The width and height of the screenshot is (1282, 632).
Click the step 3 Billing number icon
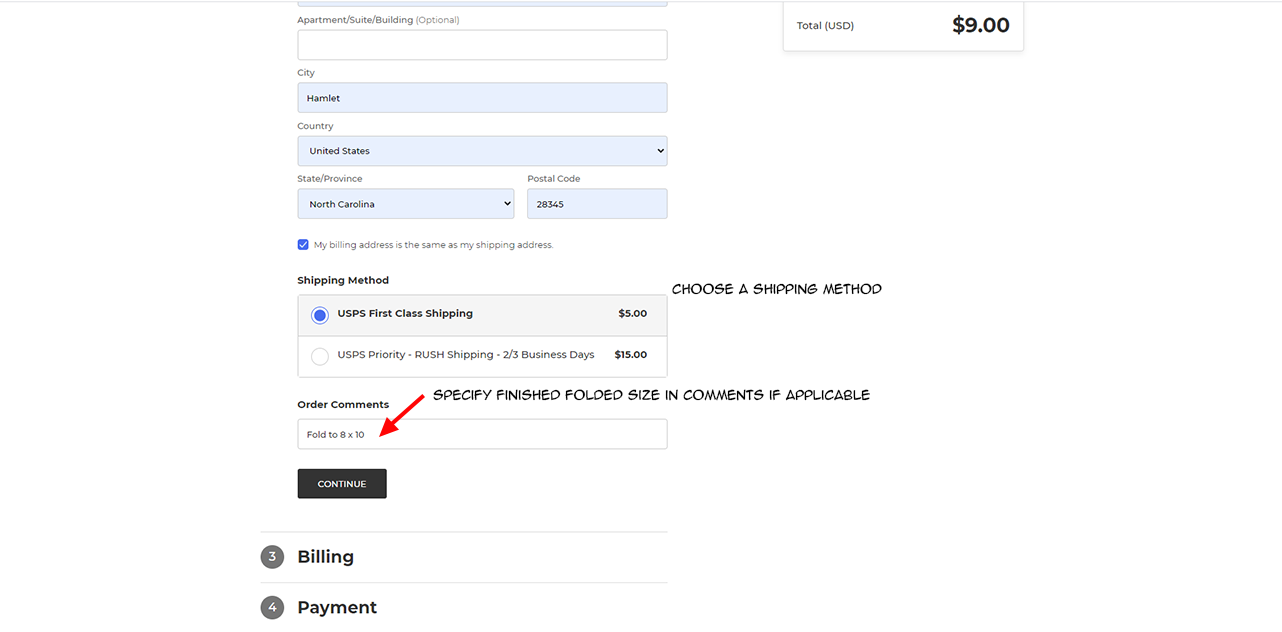point(272,557)
